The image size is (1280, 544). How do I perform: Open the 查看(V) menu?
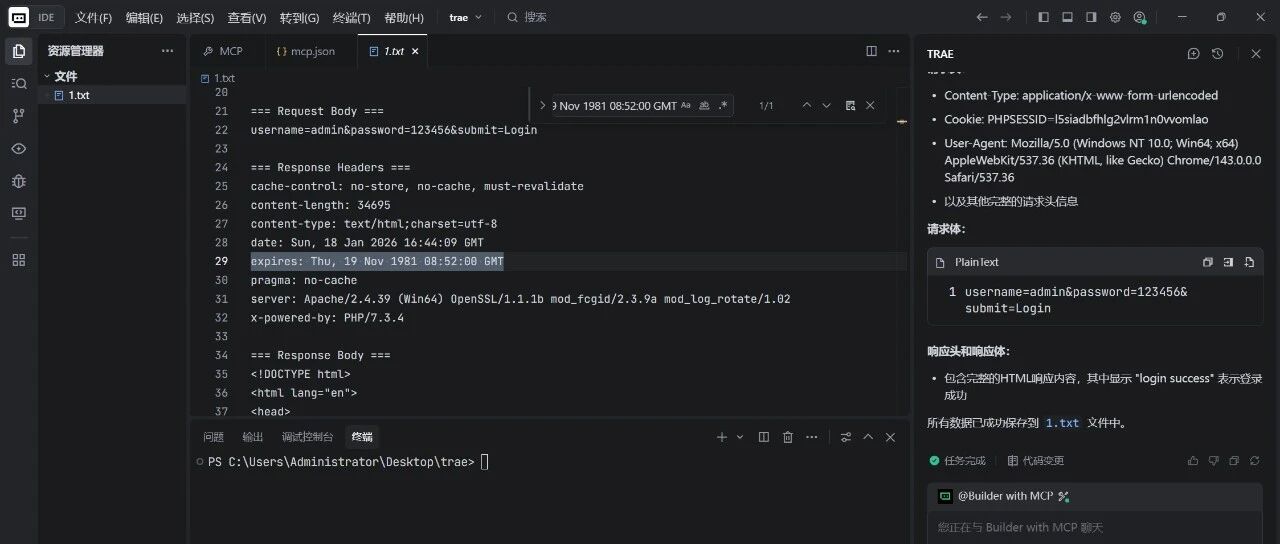pyautogui.click(x=247, y=18)
